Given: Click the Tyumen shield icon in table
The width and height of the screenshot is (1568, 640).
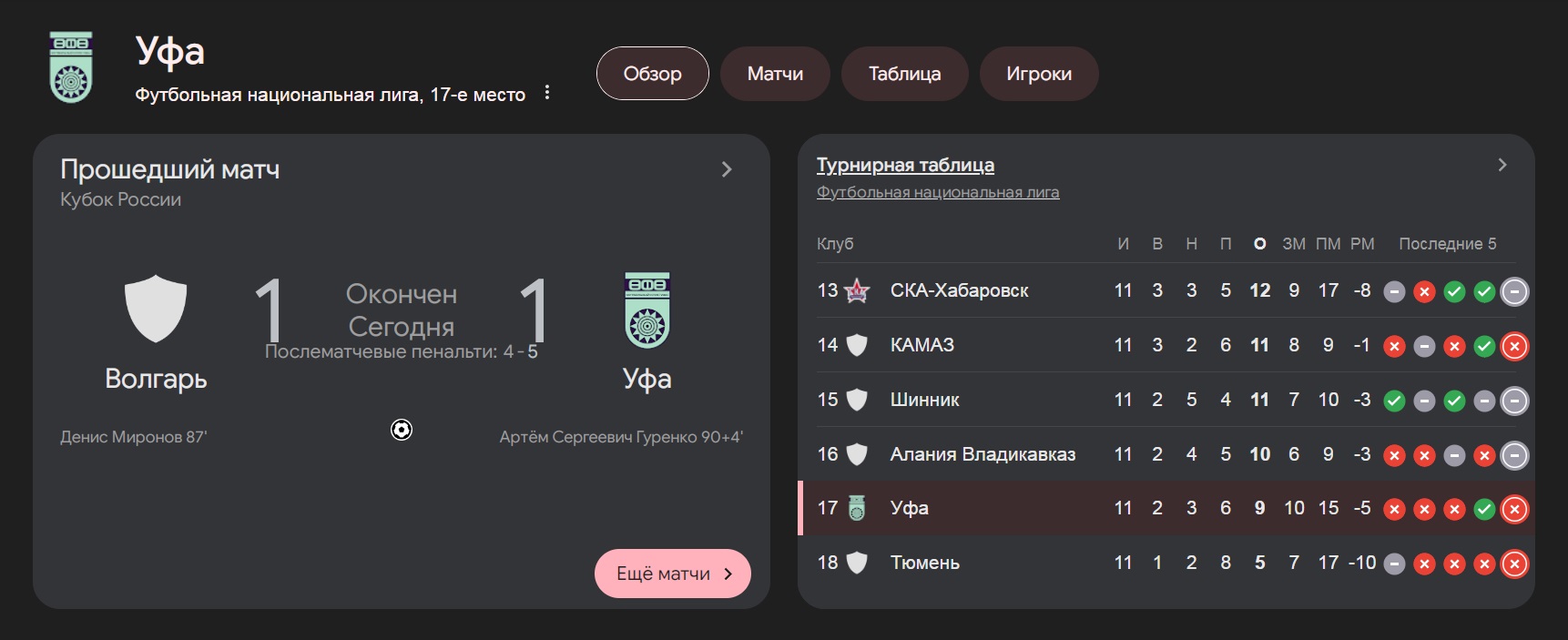Looking at the screenshot, I should (x=857, y=563).
